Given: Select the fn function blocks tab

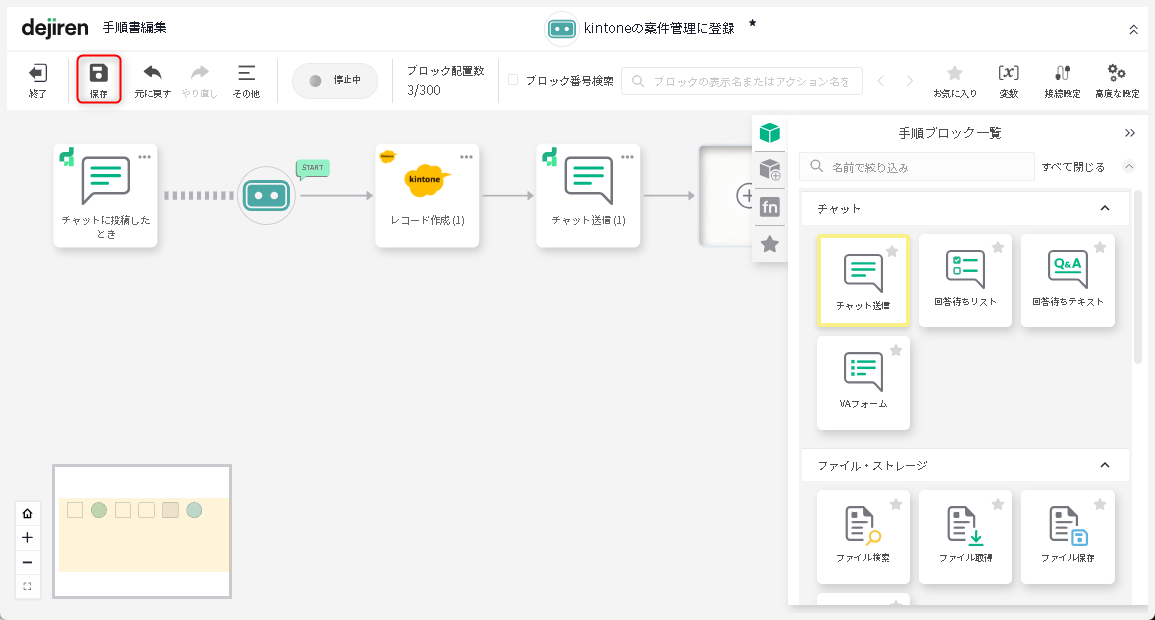Looking at the screenshot, I should [770, 207].
